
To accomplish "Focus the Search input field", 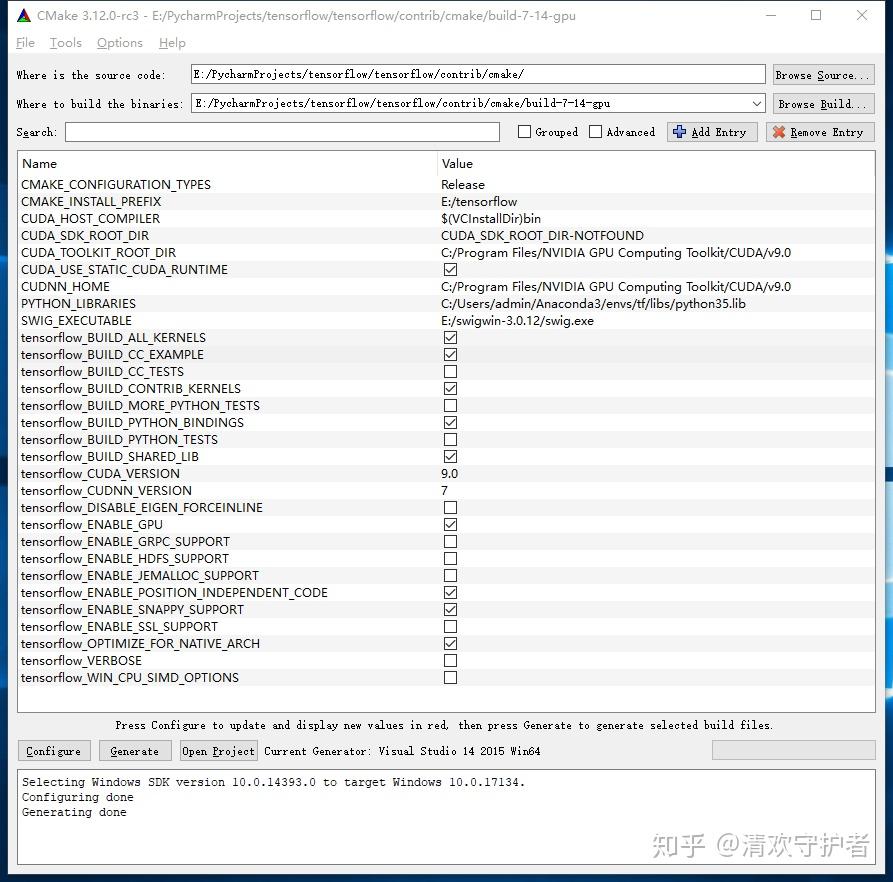I will pyautogui.click(x=282, y=132).
